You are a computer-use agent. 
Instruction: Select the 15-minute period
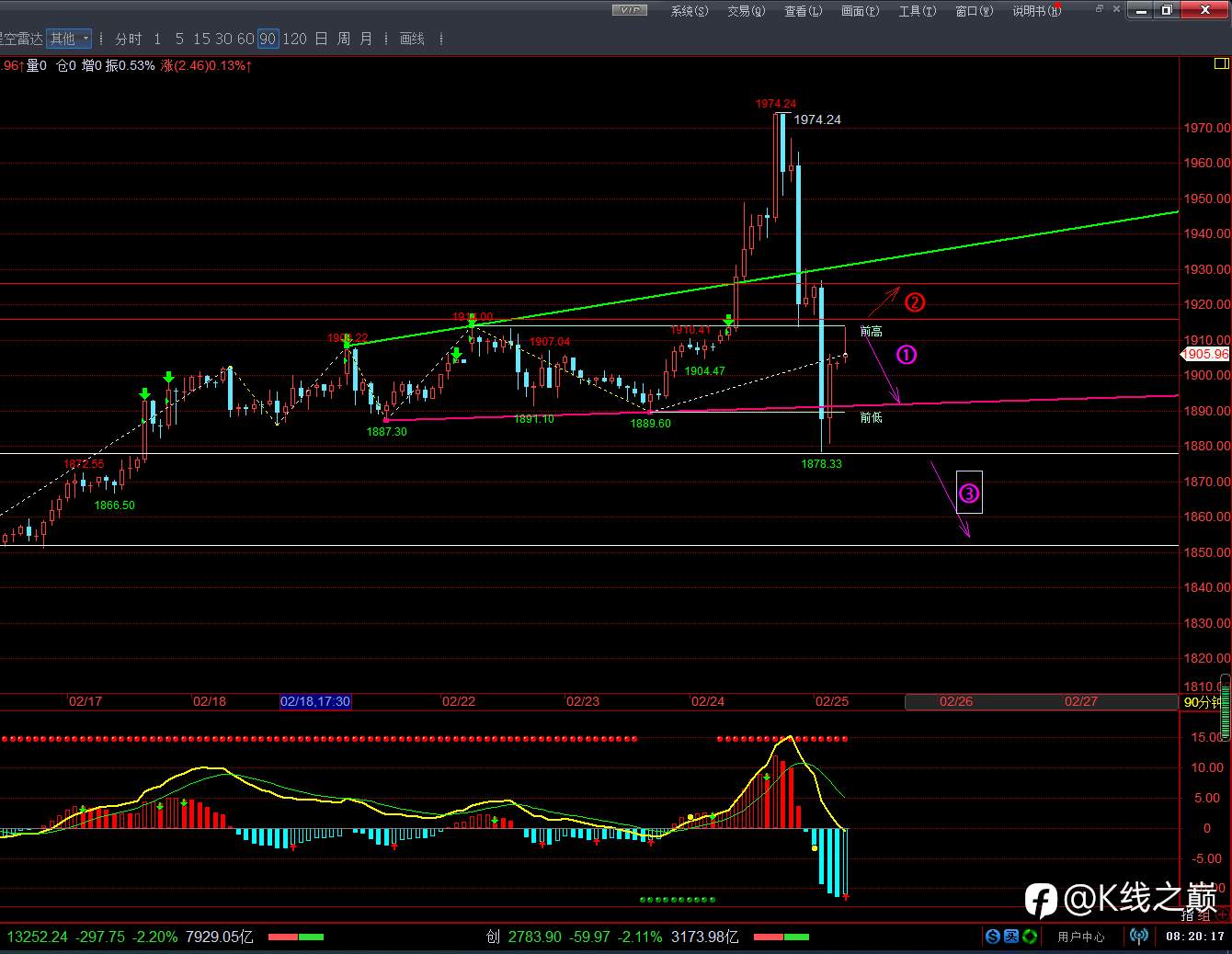tap(201, 39)
